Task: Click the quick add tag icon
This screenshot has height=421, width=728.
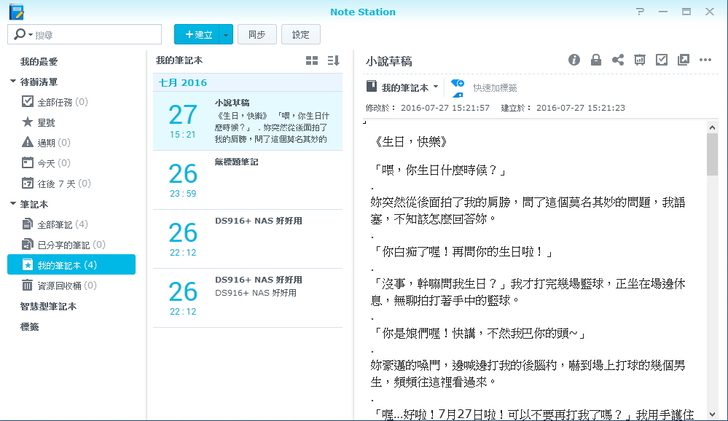Action: point(458,87)
